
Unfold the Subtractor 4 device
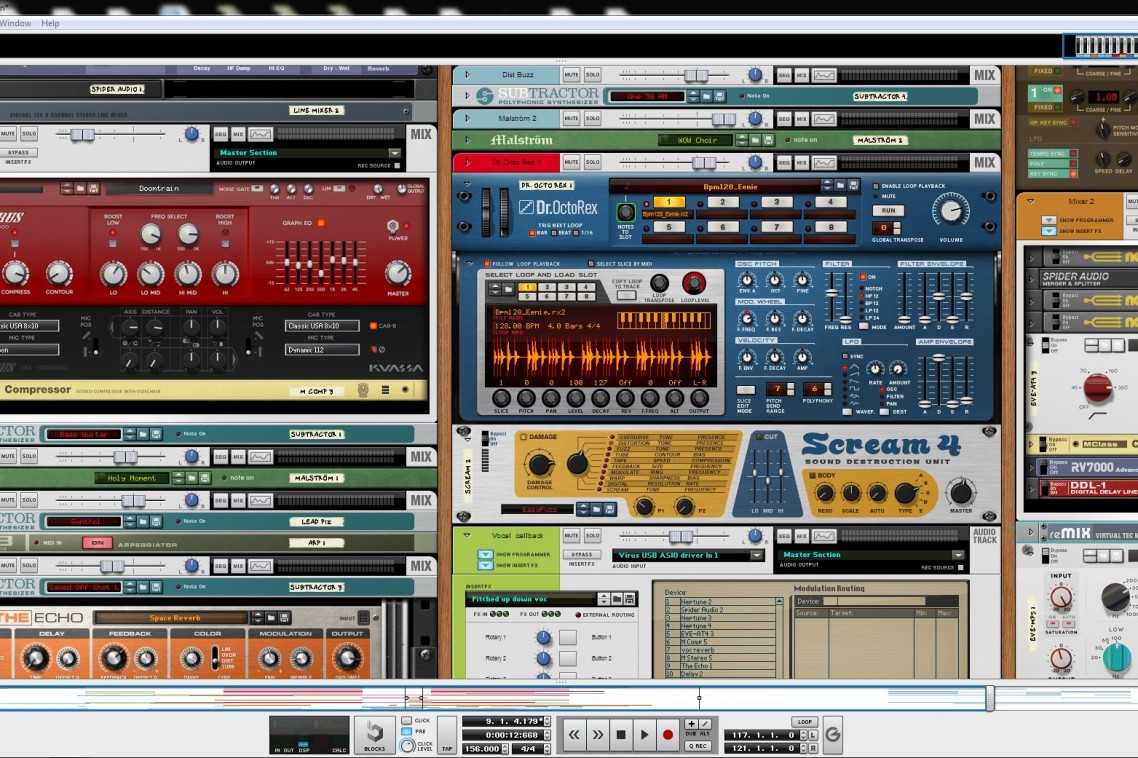click(467, 95)
